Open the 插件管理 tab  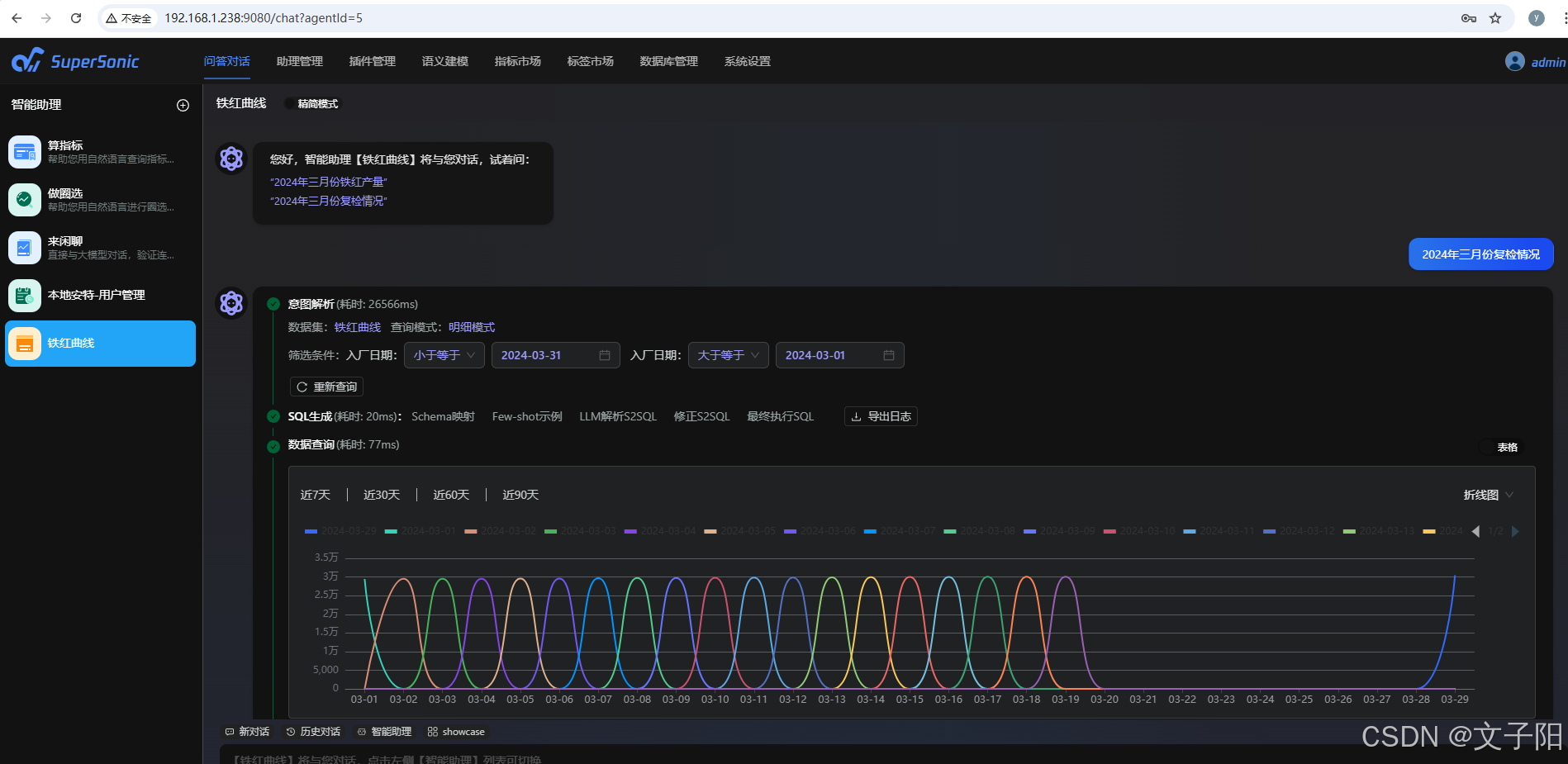[373, 61]
